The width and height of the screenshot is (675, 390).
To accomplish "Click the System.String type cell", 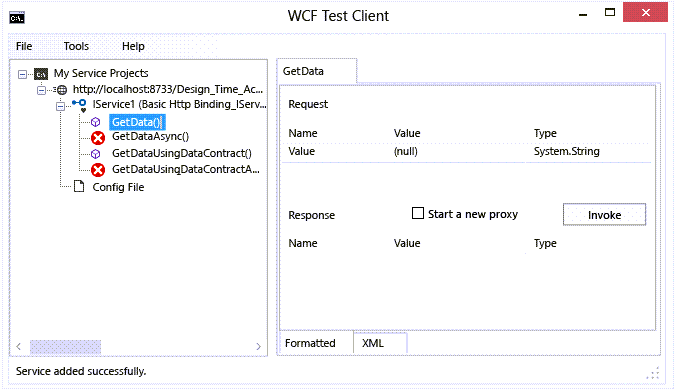I will (x=567, y=152).
